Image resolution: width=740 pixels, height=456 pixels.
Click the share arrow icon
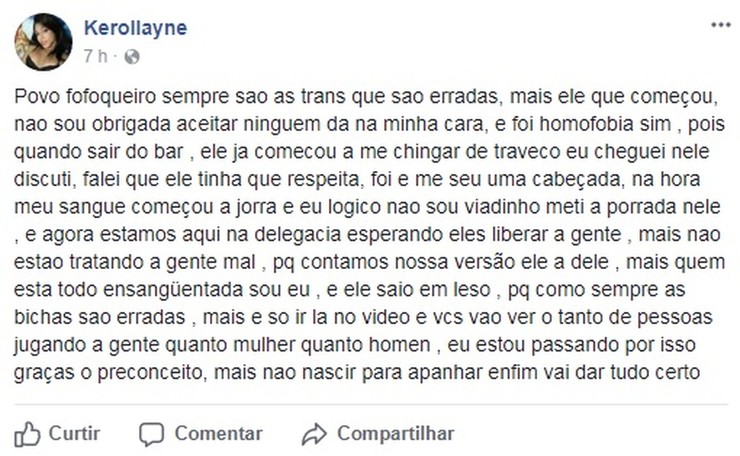[x=314, y=434]
